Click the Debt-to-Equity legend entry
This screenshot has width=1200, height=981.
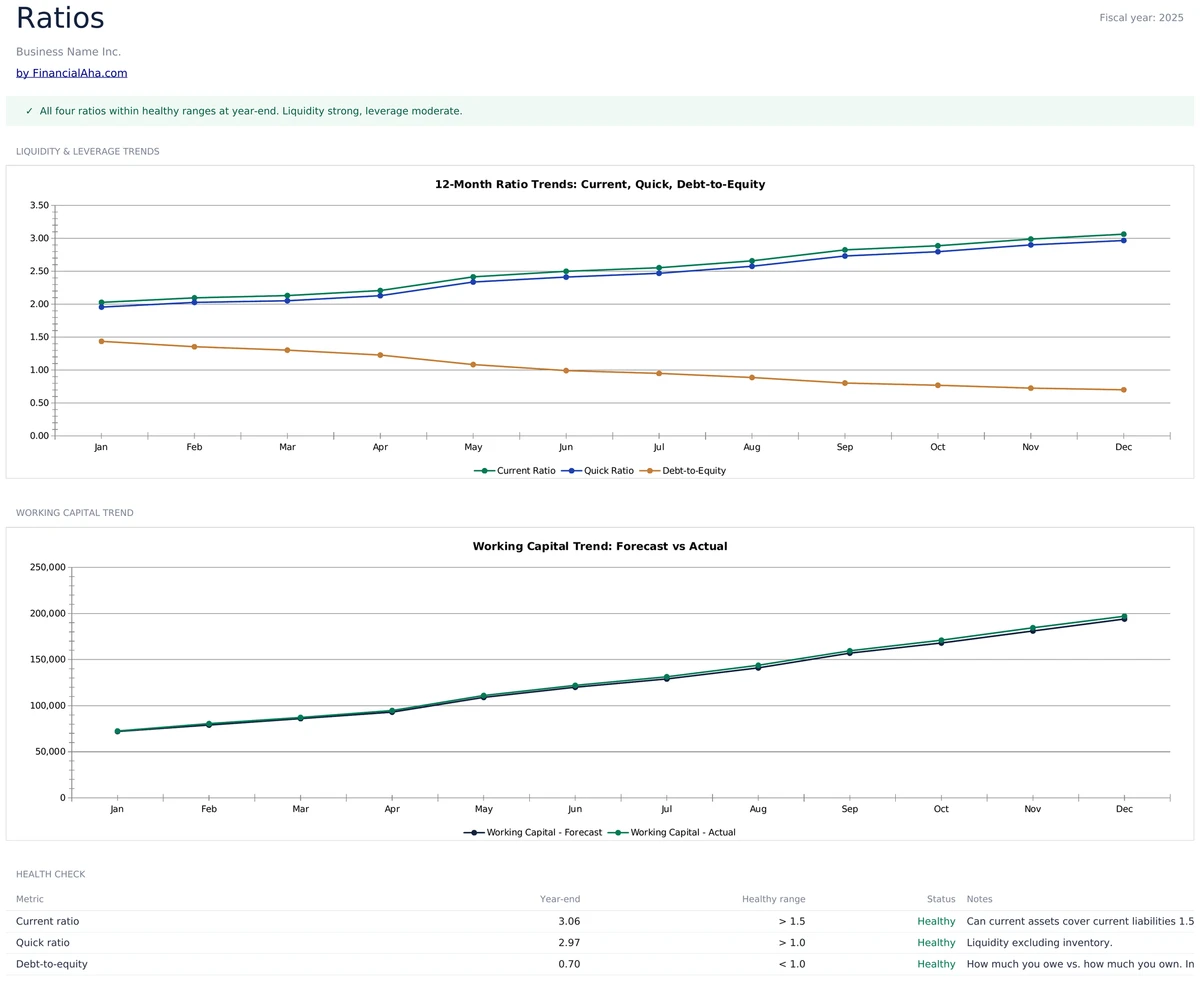(x=683, y=470)
